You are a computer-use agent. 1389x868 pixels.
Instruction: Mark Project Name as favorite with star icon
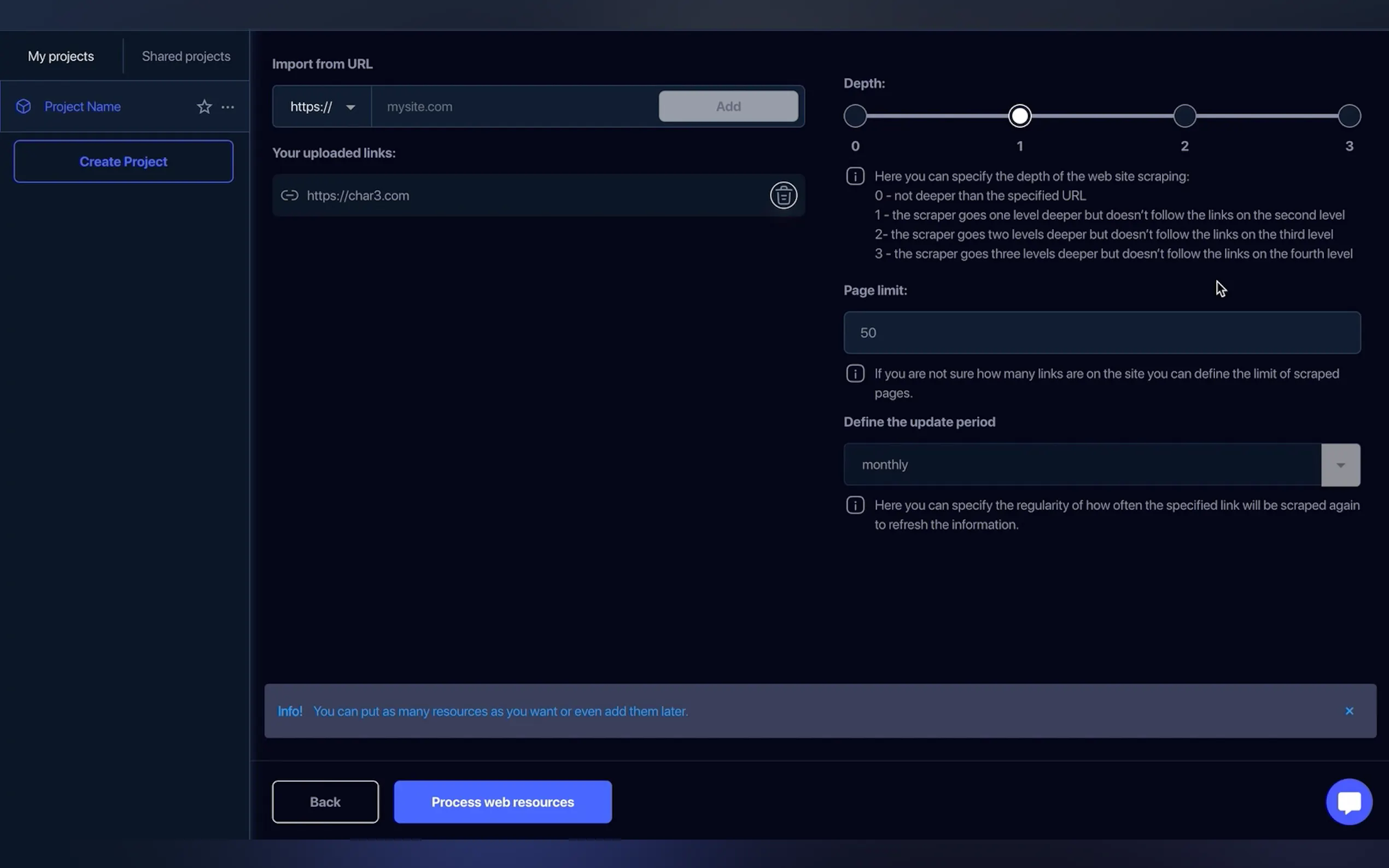coord(205,107)
